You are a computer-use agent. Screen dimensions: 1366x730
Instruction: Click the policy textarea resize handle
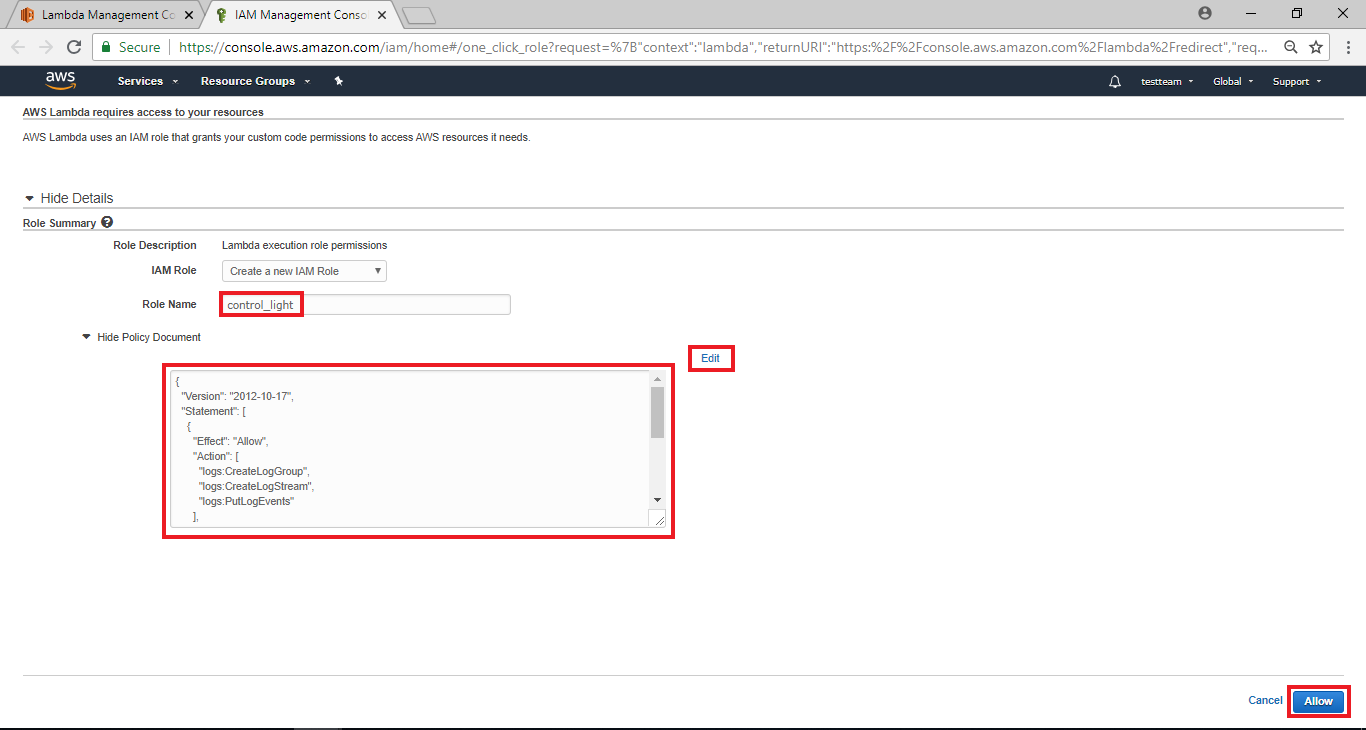(x=657, y=518)
